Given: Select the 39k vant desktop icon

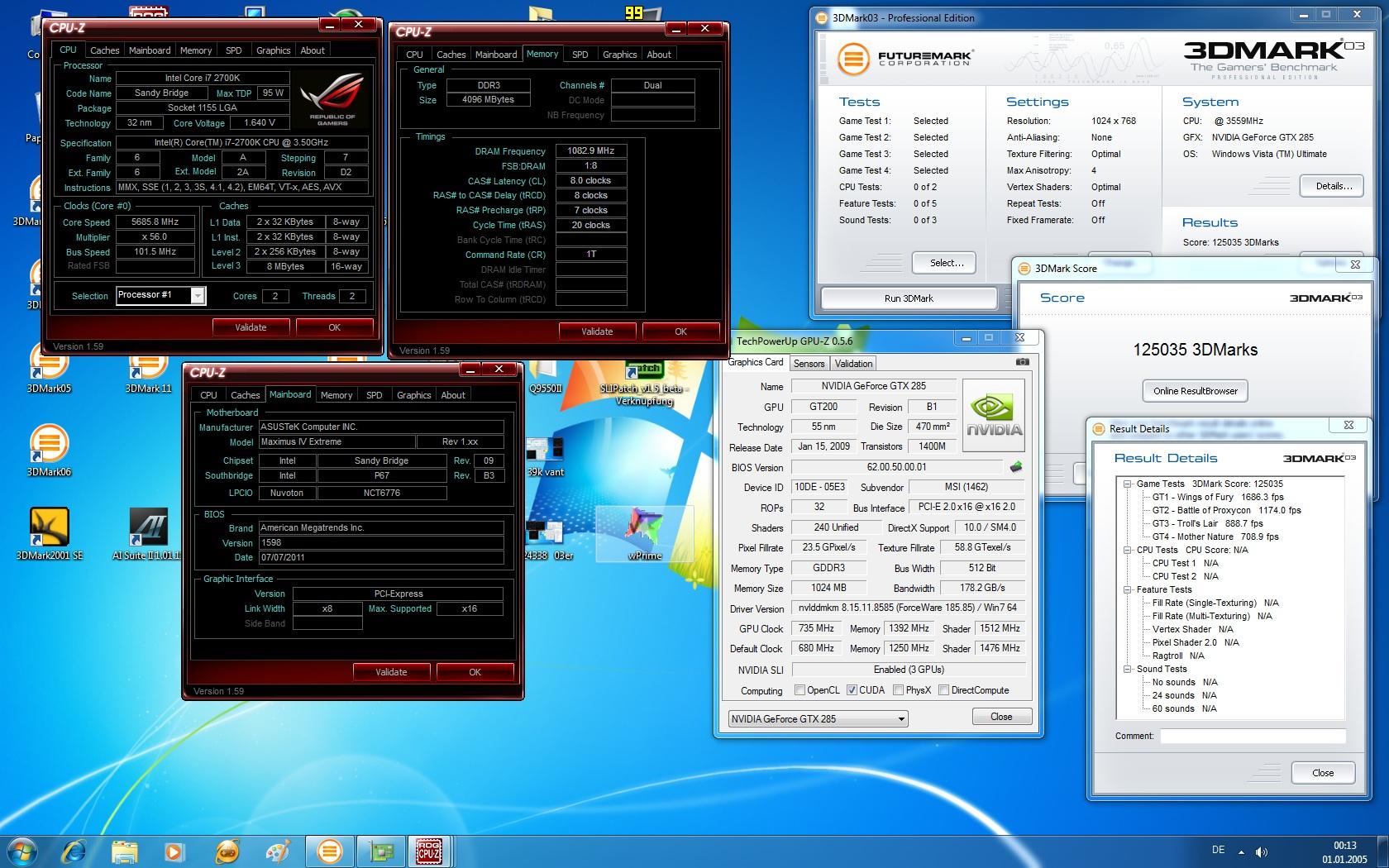Looking at the screenshot, I should tap(545, 457).
